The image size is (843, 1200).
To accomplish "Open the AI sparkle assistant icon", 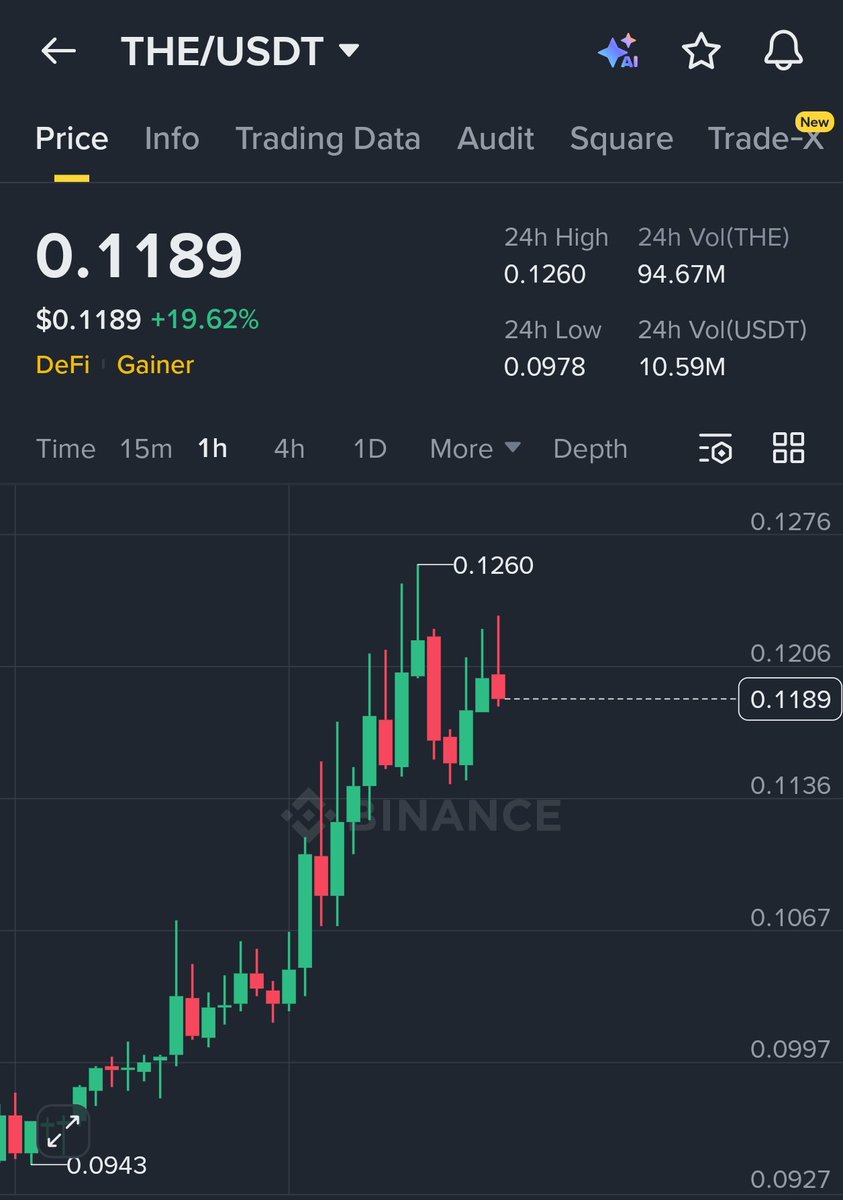I will pyautogui.click(x=619, y=51).
